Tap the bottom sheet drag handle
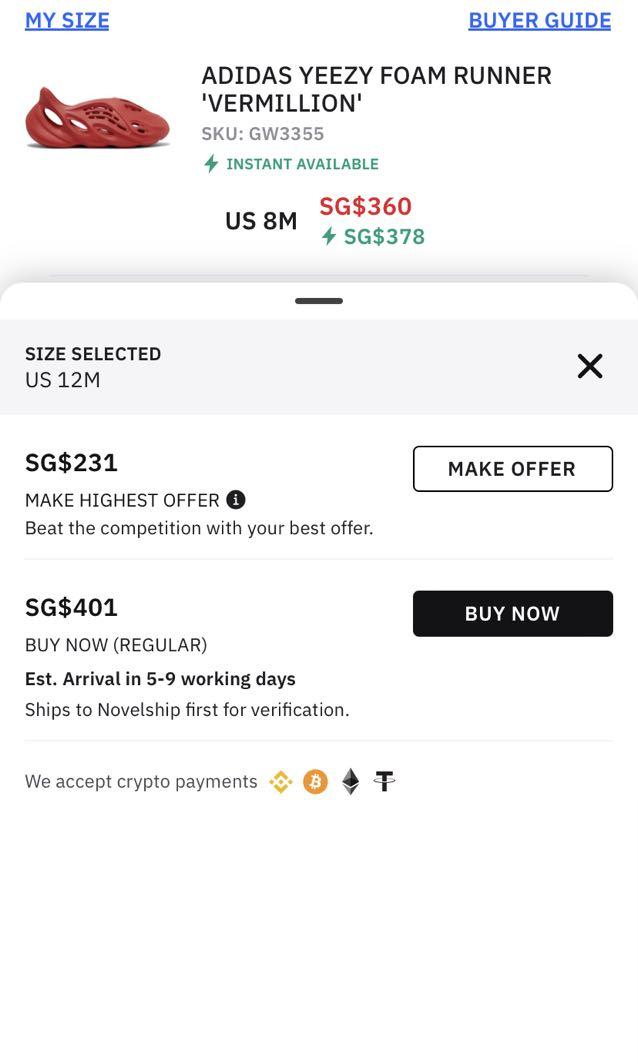The image size is (638, 1064). 319,301
